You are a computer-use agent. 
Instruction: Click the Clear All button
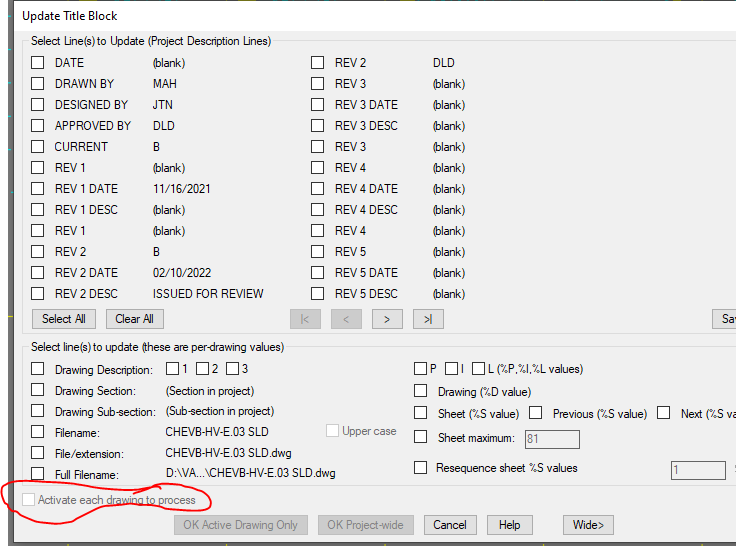(134, 319)
